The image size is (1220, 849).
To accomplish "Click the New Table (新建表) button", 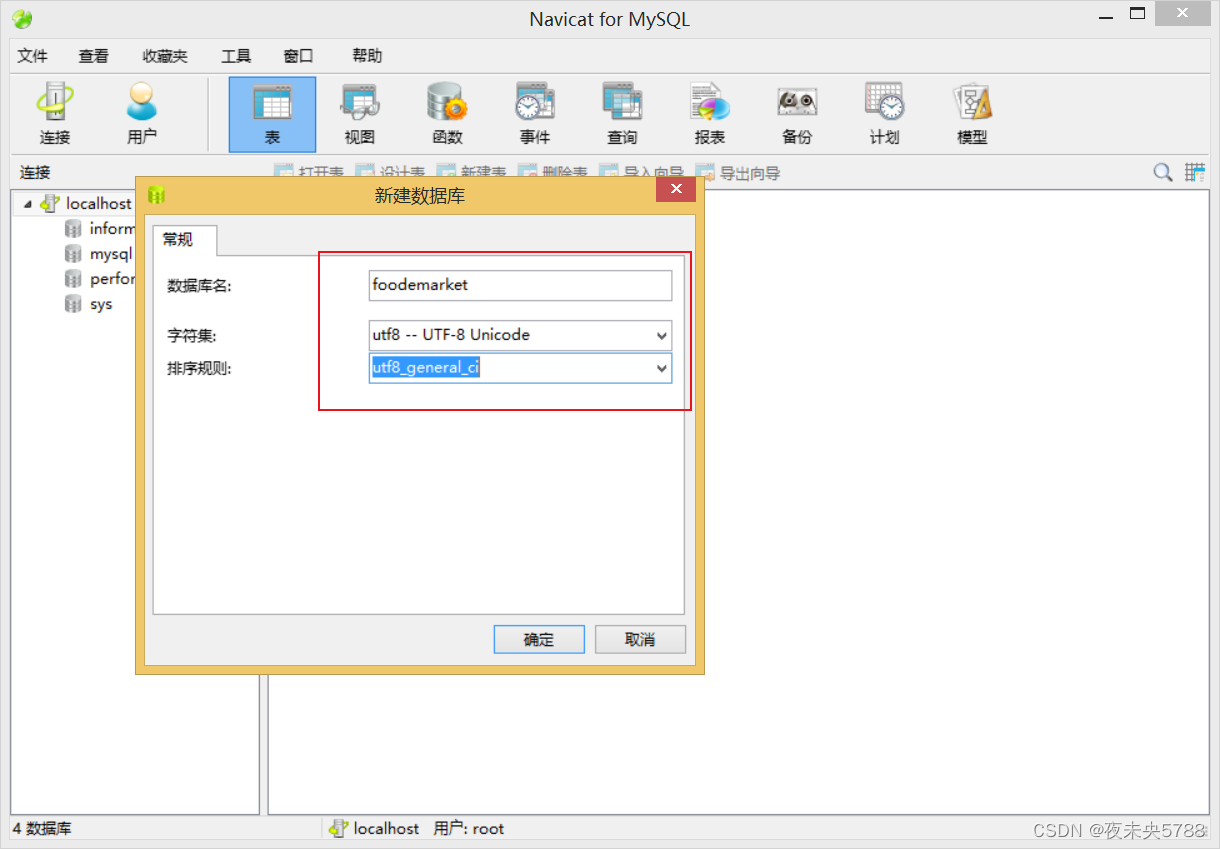I will tap(472, 173).
